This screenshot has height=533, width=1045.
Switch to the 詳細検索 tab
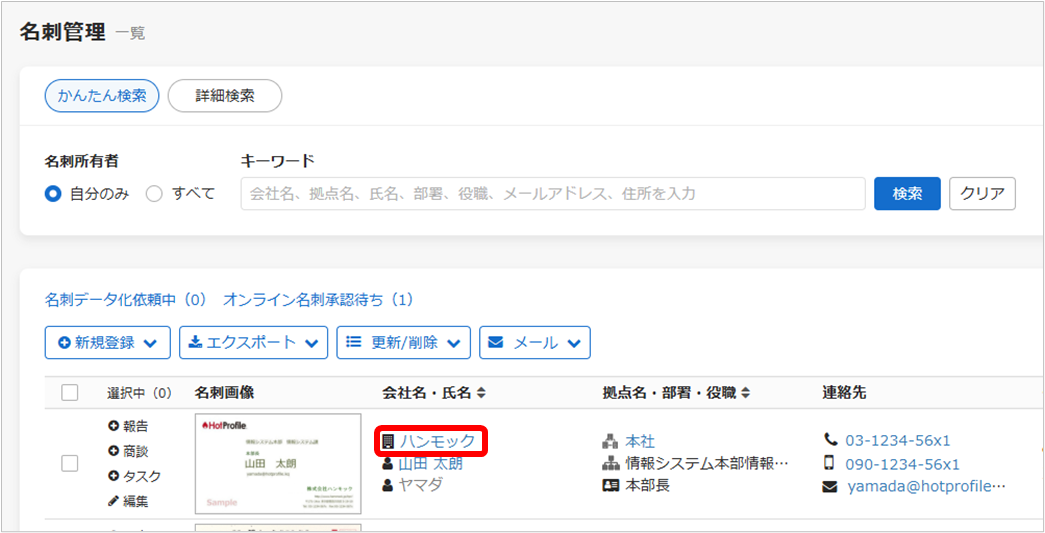tap(224, 96)
